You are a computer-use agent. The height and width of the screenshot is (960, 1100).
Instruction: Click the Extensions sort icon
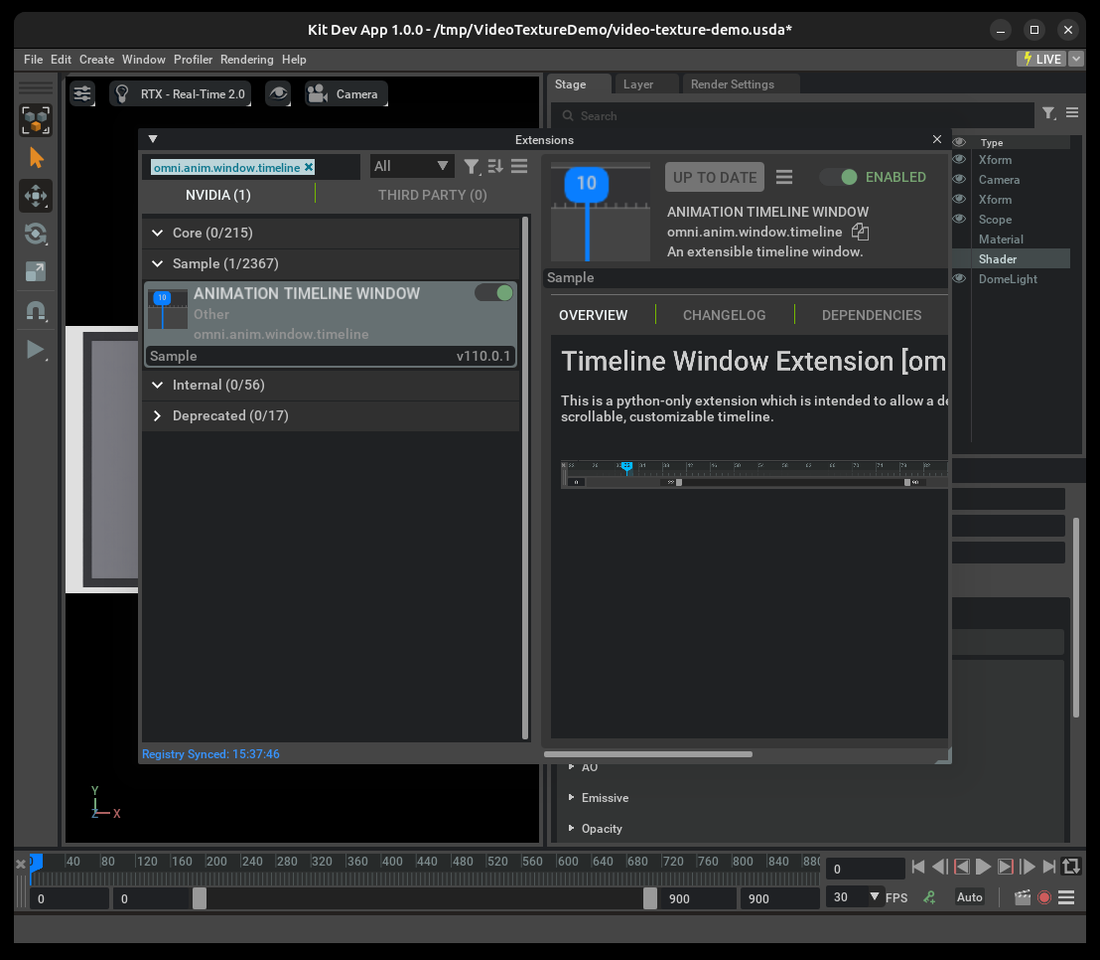pyautogui.click(x=495, y=166)
